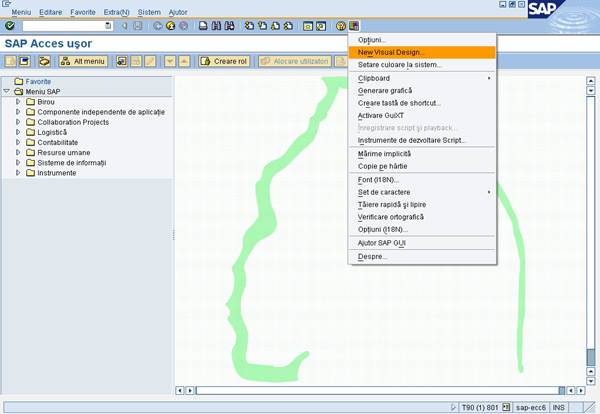600x414 pixels.
Task: Click the Save diskette icon in the toolbar
Action: tap(138, 26)
